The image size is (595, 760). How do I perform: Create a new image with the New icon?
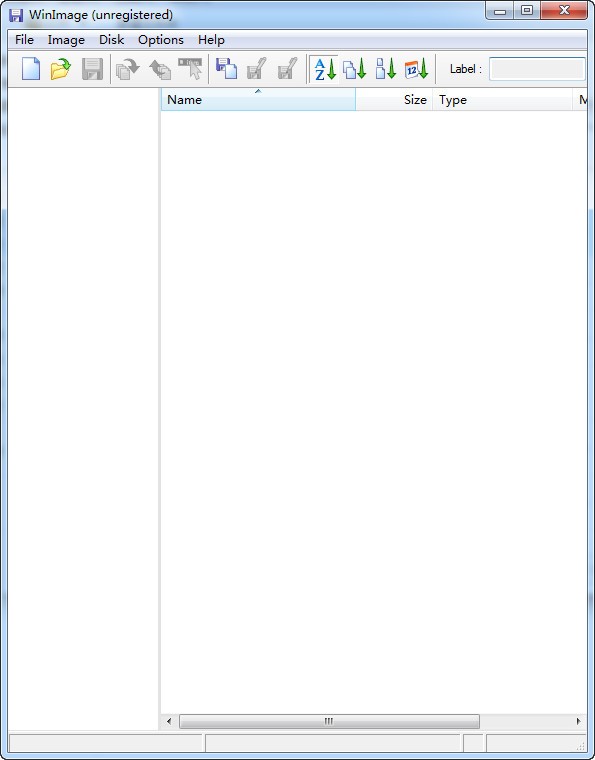31,69
